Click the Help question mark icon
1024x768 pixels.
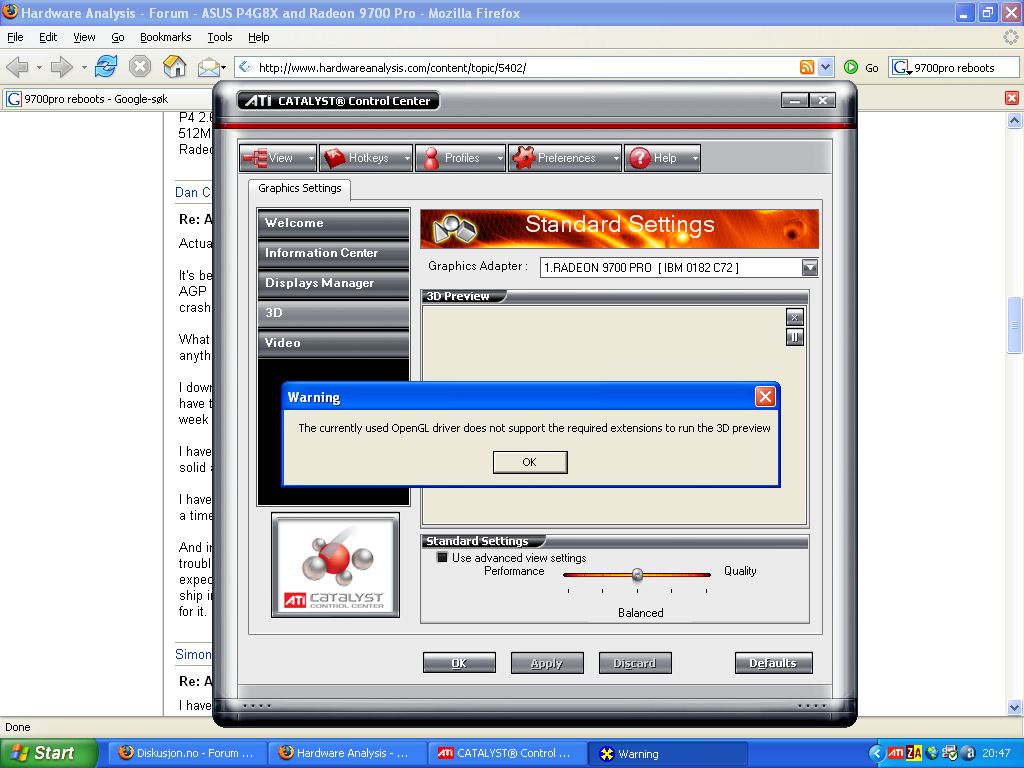(x=640, y=158)
